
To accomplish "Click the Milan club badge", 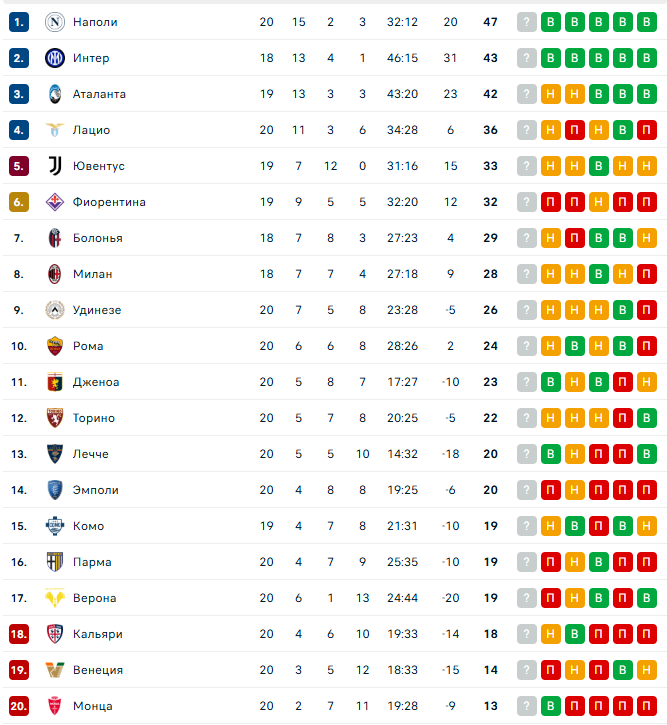I will coord(55,274).
